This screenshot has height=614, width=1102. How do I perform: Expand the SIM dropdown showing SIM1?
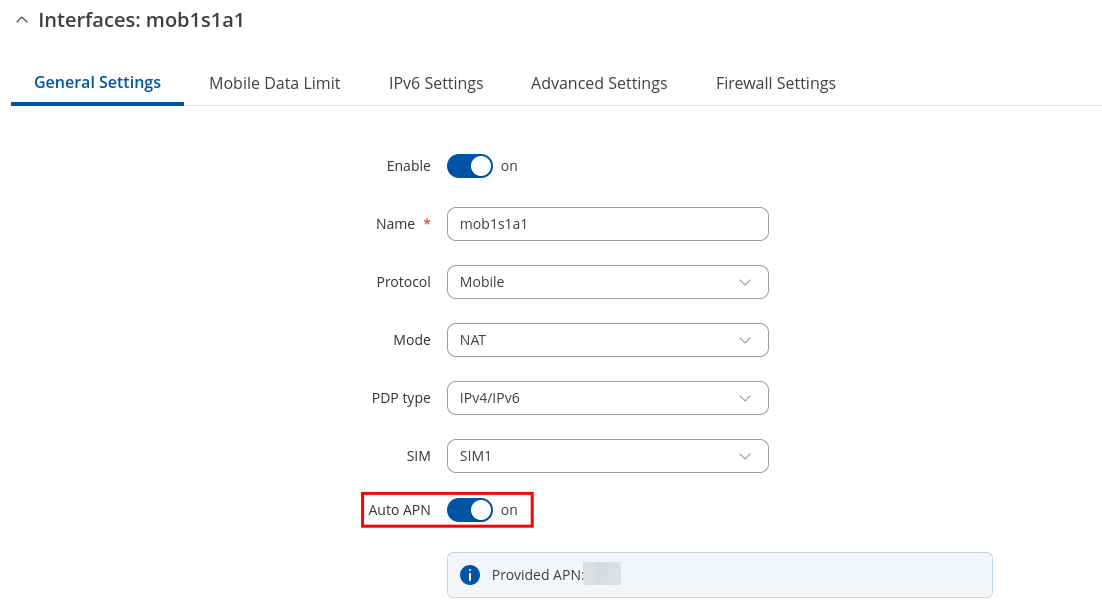point(607,456)
